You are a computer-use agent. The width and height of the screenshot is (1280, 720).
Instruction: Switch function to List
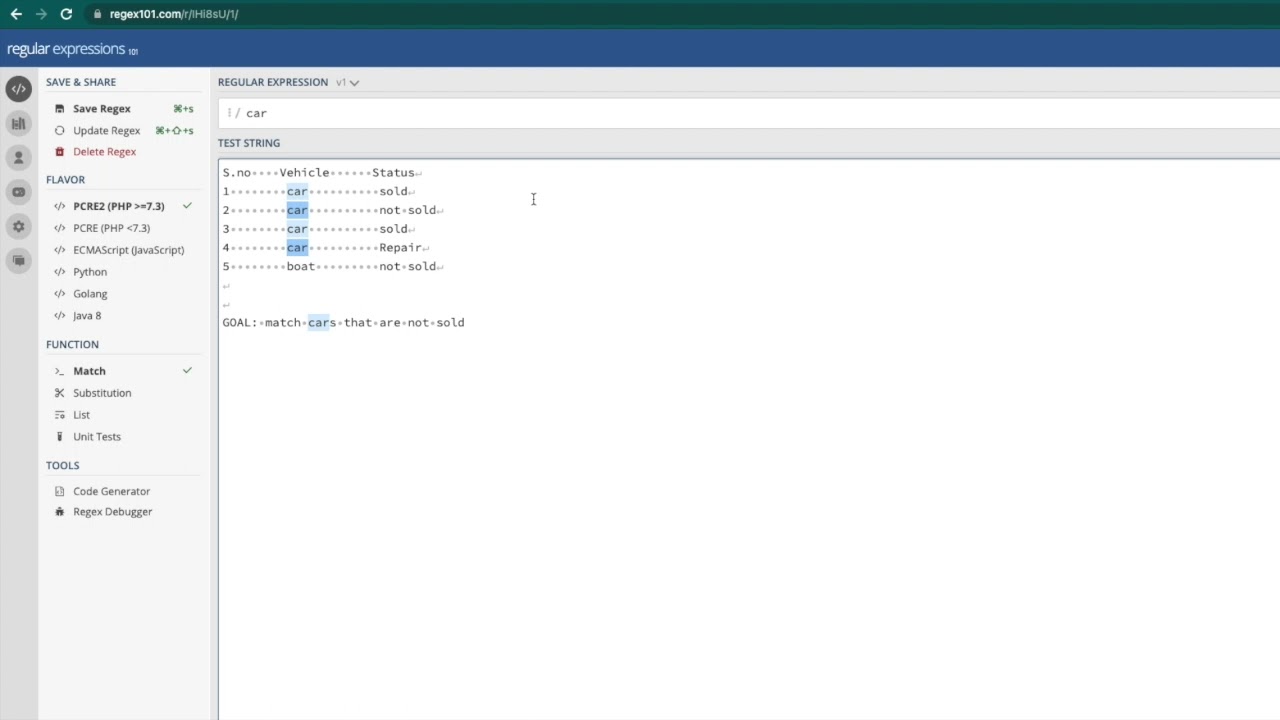(81, 415)
